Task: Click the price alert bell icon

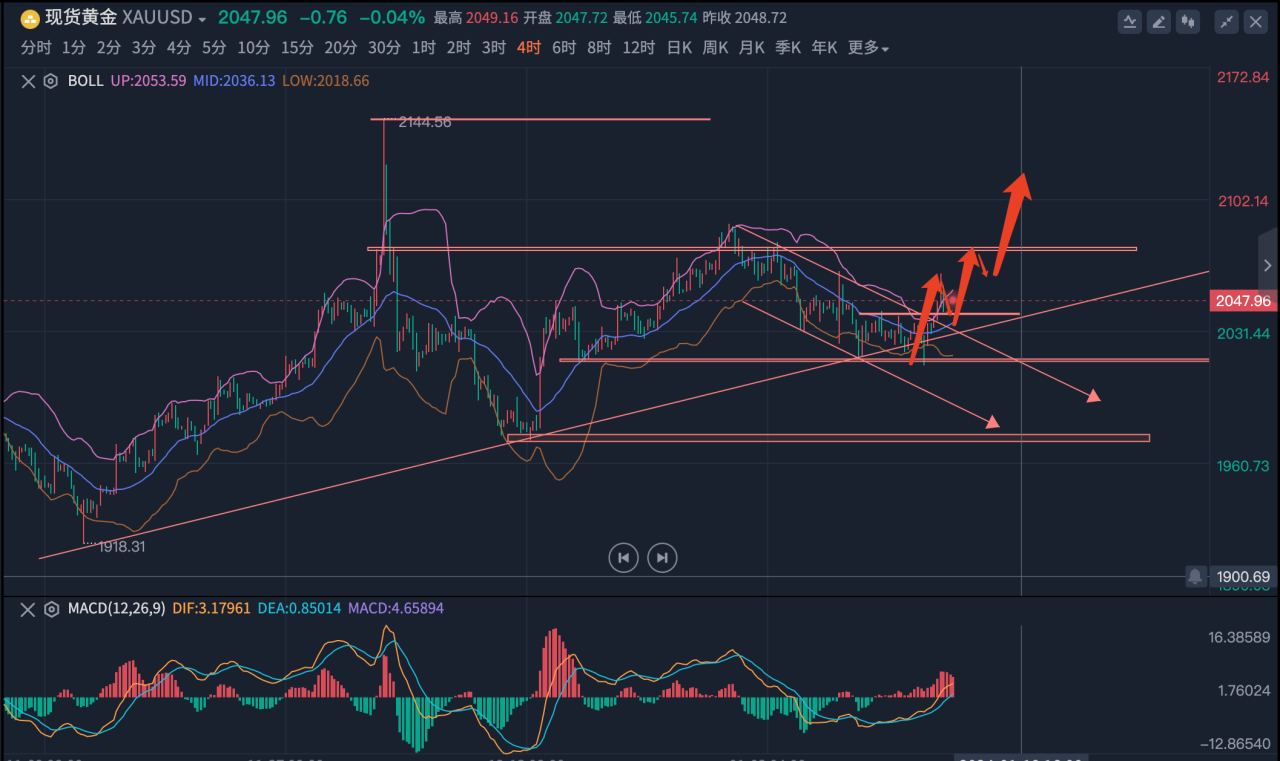Action: 1195,576
